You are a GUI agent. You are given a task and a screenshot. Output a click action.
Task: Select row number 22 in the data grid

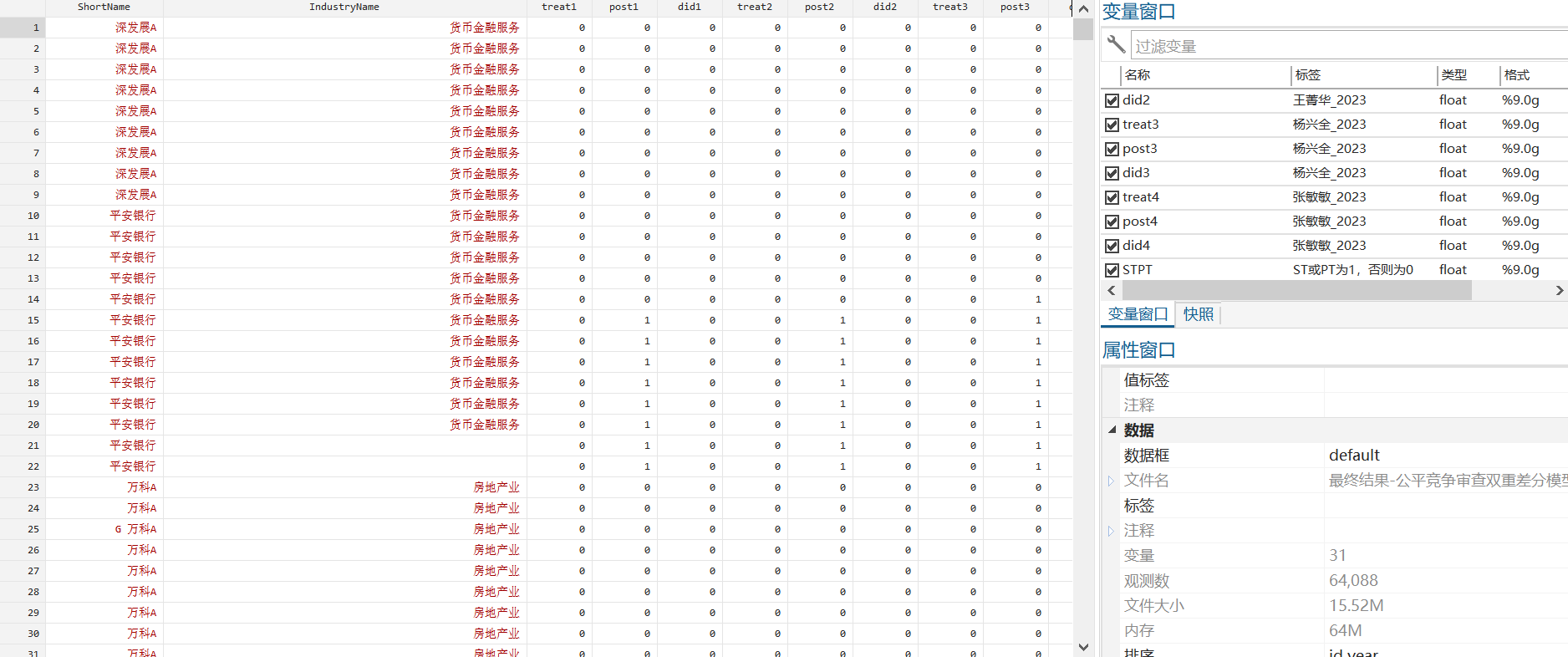pos(23,466)
